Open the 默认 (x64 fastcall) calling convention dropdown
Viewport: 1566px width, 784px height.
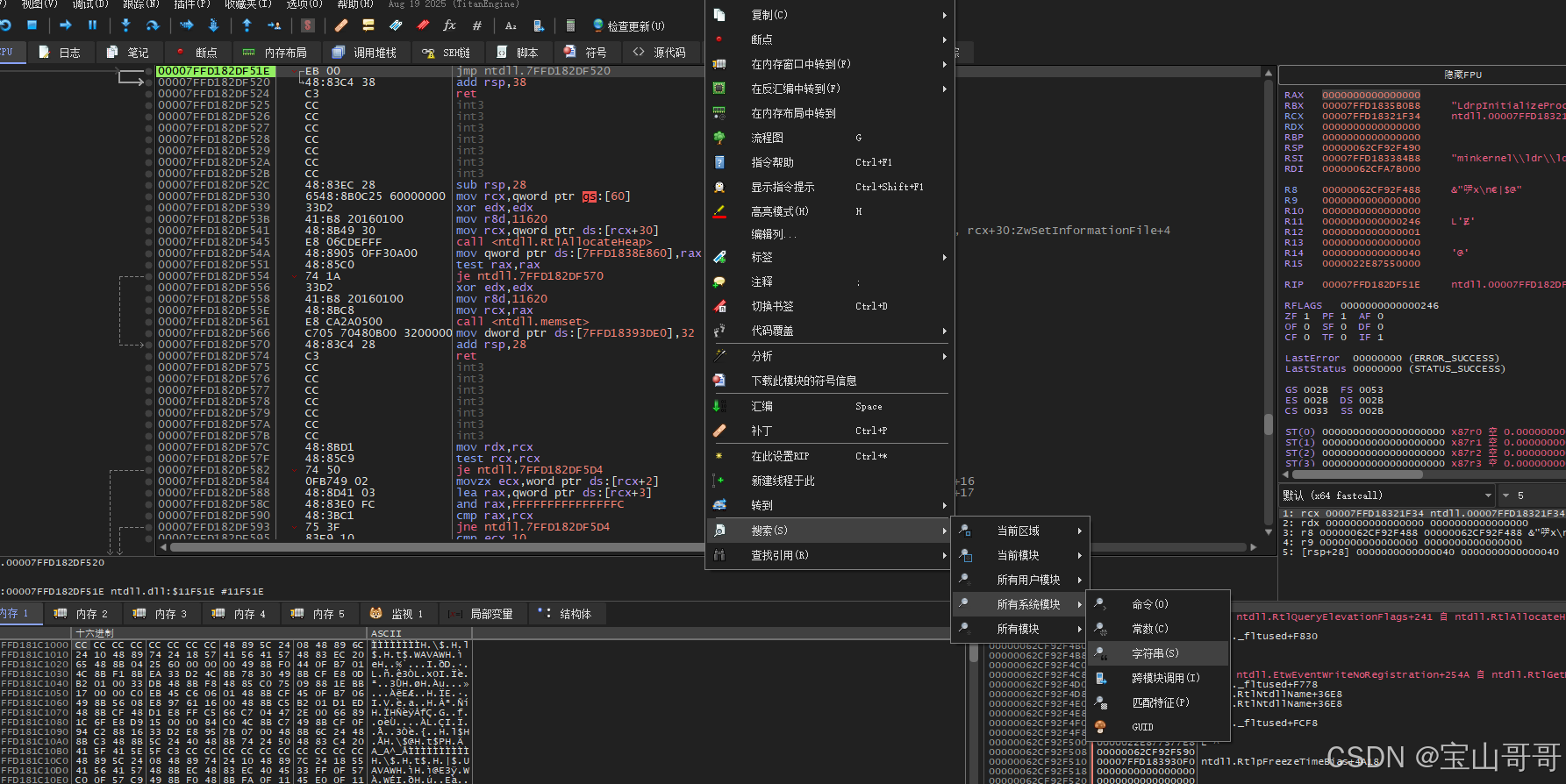[1388, 495]
